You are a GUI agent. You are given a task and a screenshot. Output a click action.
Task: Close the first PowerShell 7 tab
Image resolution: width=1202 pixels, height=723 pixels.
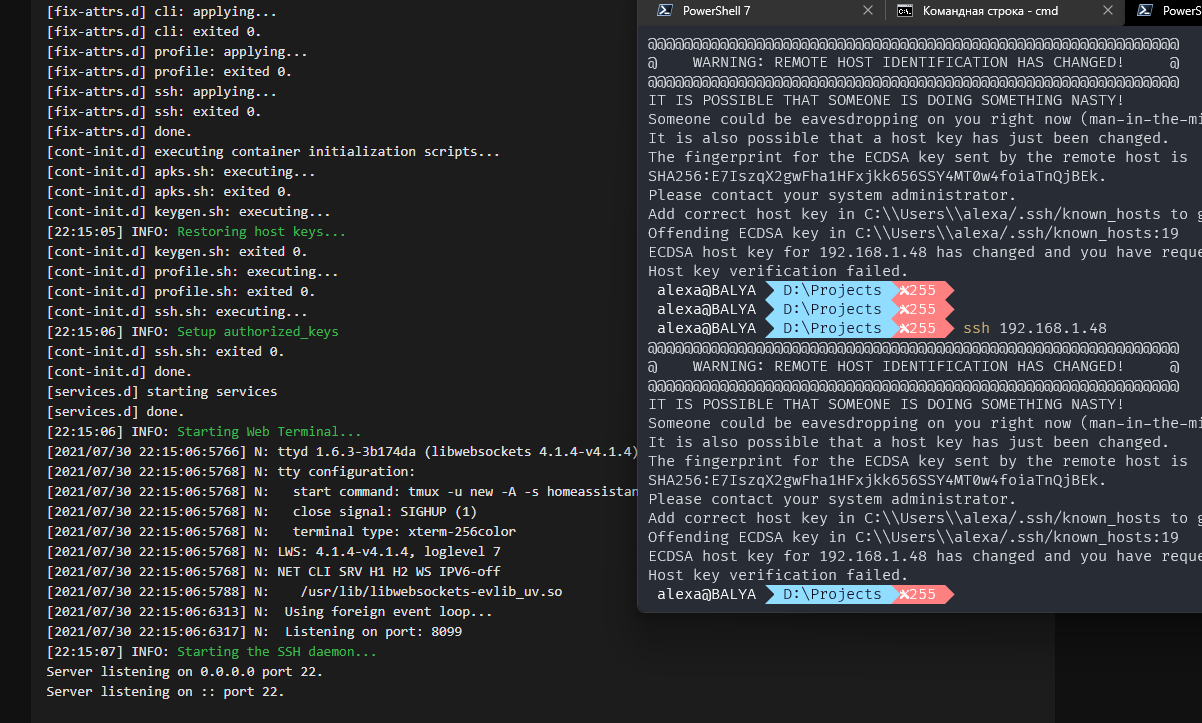point(868,11)
